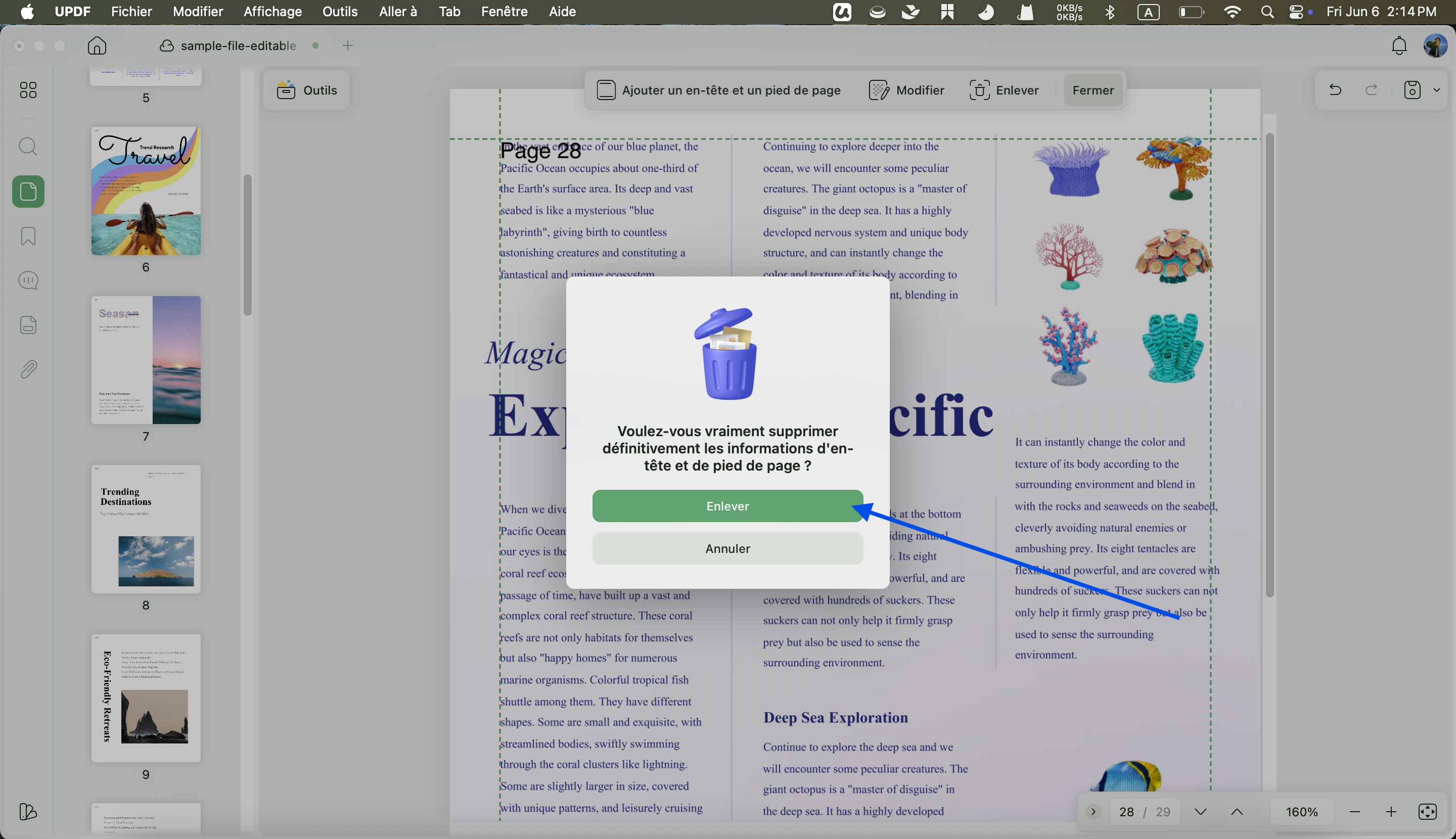Image resolution: width=1456 pixels, height=839 pixels.
Task: Confirm removal with the green Enlever button
Action: [x=727, y=506]
